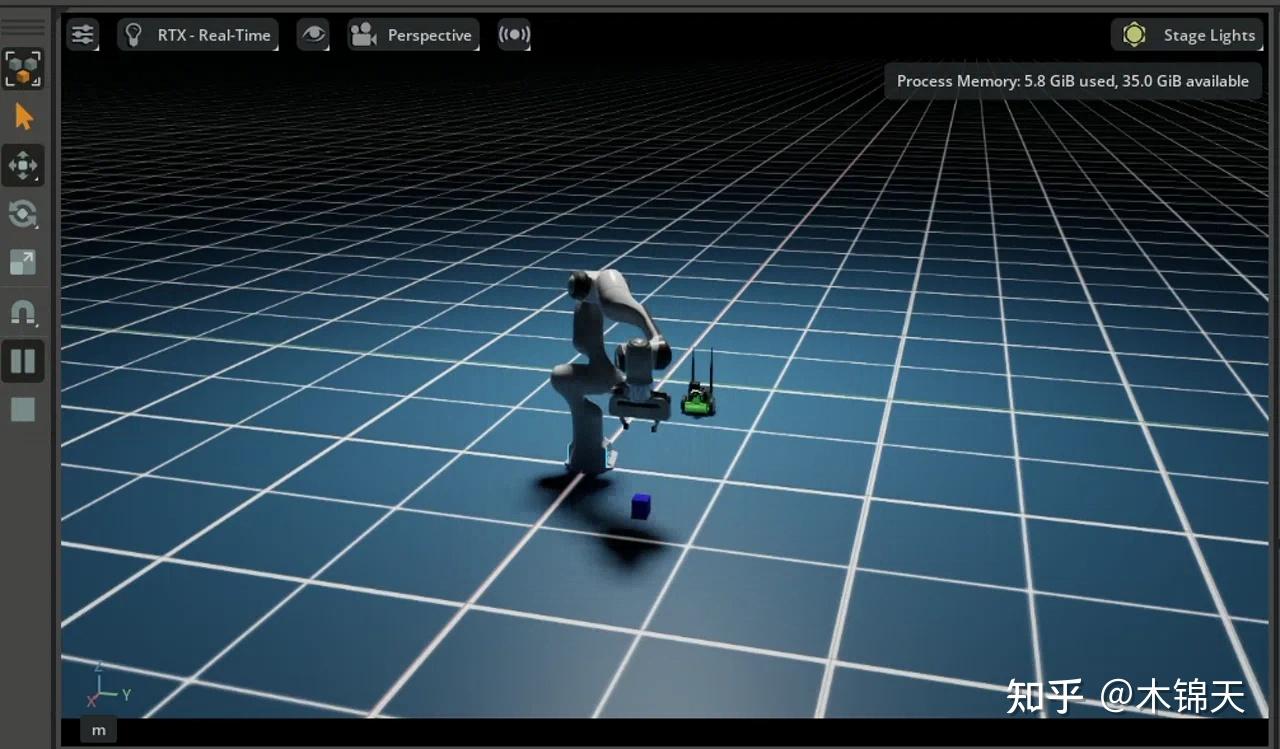Open the Perspective camera dropdown
Viewport: 1280px width, 749px height.
413,35
